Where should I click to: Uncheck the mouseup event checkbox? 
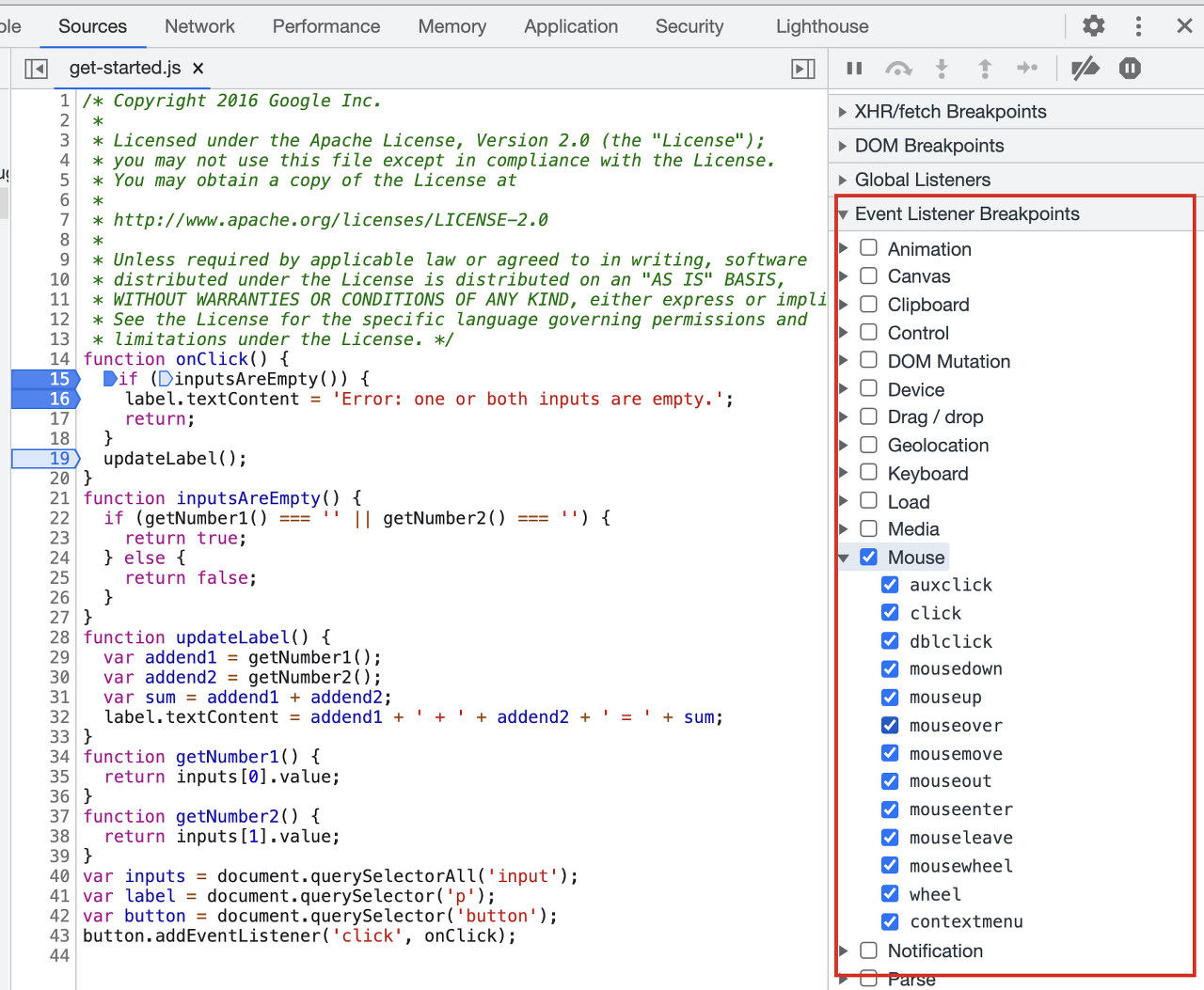click(890, 697)
